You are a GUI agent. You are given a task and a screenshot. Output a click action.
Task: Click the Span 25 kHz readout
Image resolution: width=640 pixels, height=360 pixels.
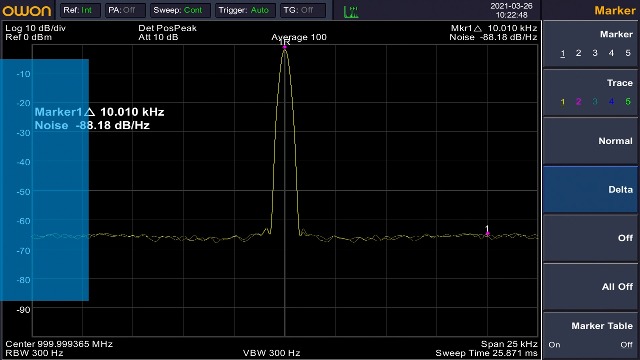[509, 344]
